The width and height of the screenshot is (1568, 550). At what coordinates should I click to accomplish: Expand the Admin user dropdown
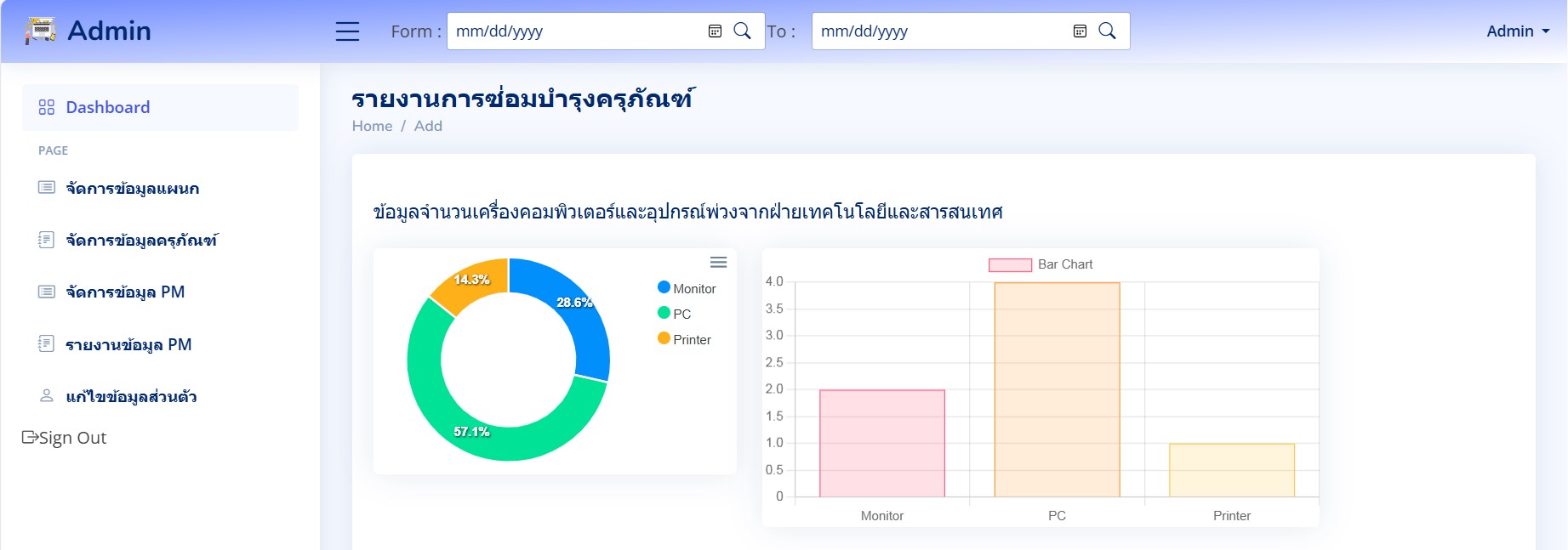tap(1518, 31)
